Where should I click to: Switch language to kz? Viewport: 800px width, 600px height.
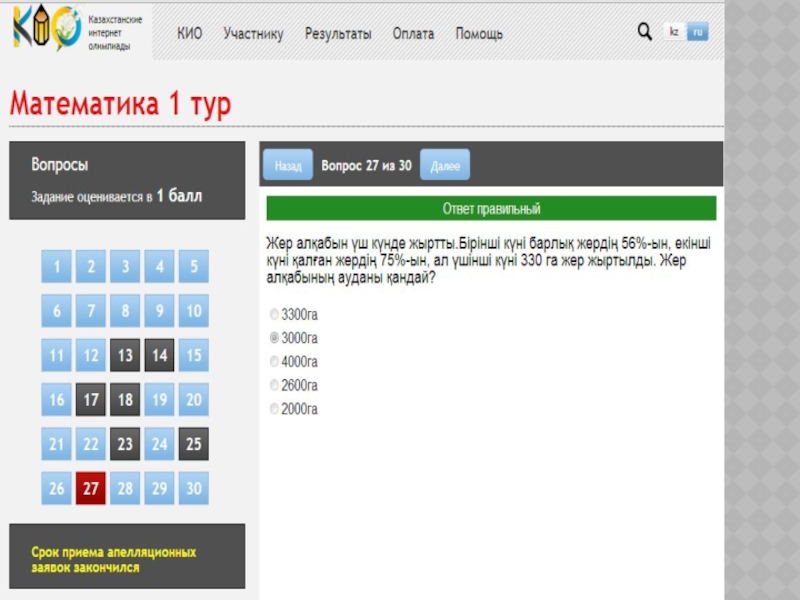[x=674, y=32]
